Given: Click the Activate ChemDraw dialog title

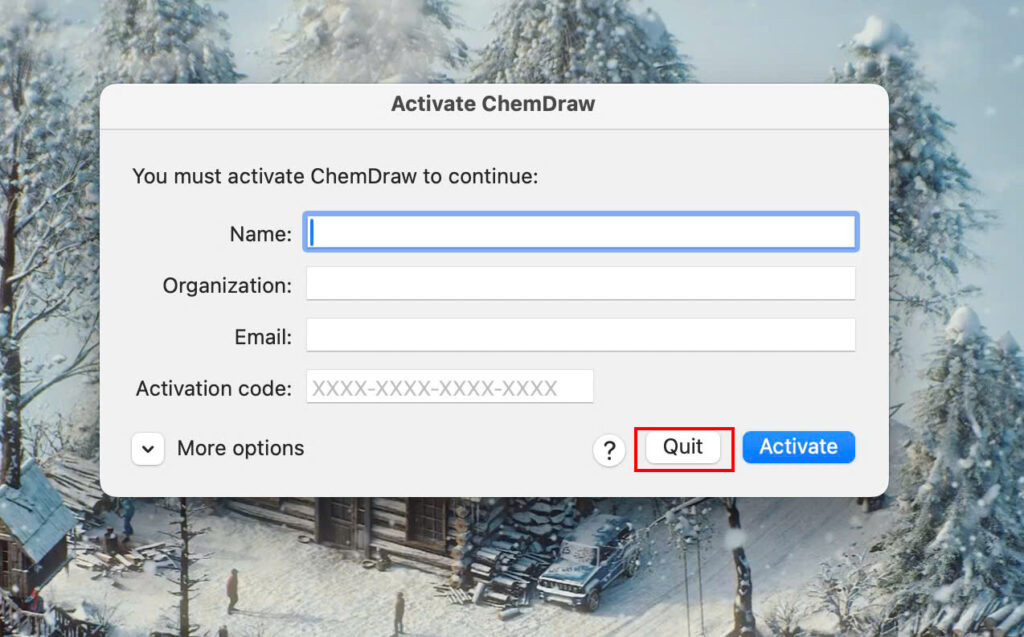Looking at the screenshot, I should (493, 104).
